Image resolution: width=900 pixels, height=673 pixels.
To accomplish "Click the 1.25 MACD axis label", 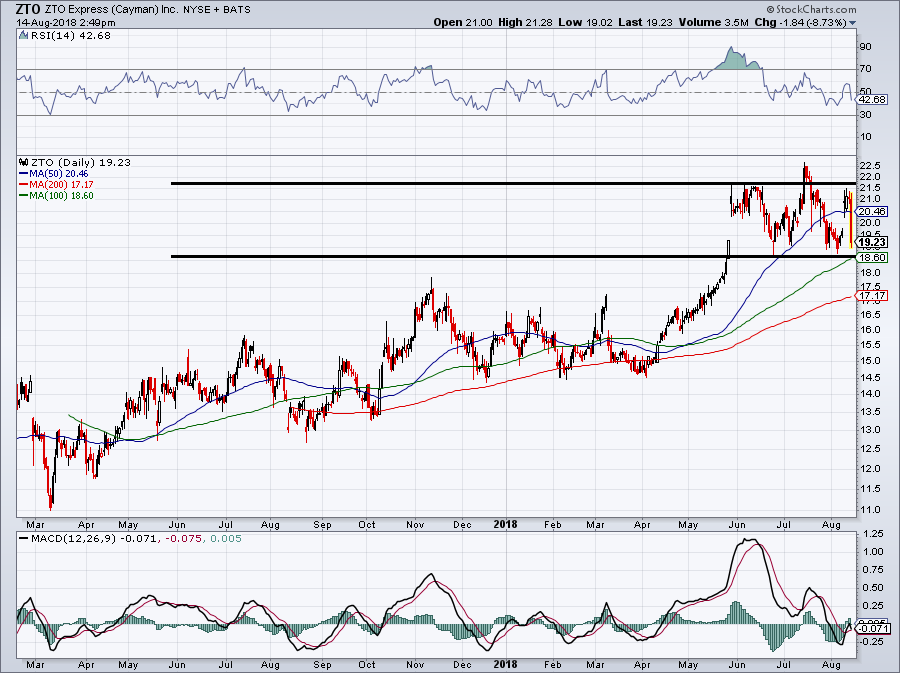I will 872,534.
